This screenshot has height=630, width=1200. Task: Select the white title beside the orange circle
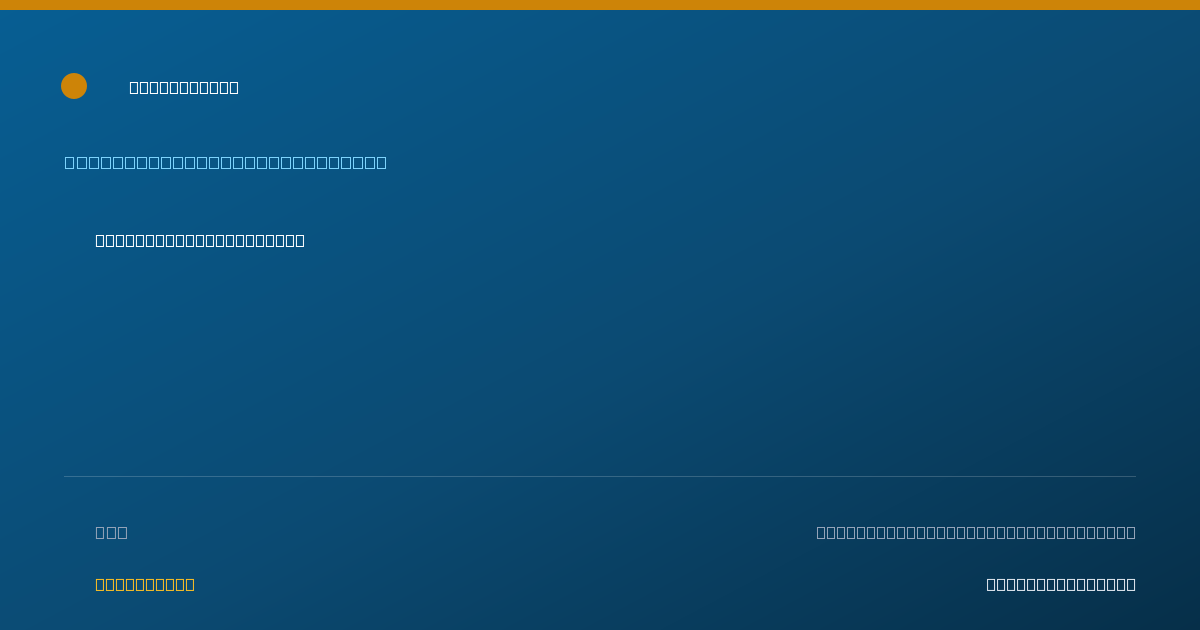[x=184, y=87]
